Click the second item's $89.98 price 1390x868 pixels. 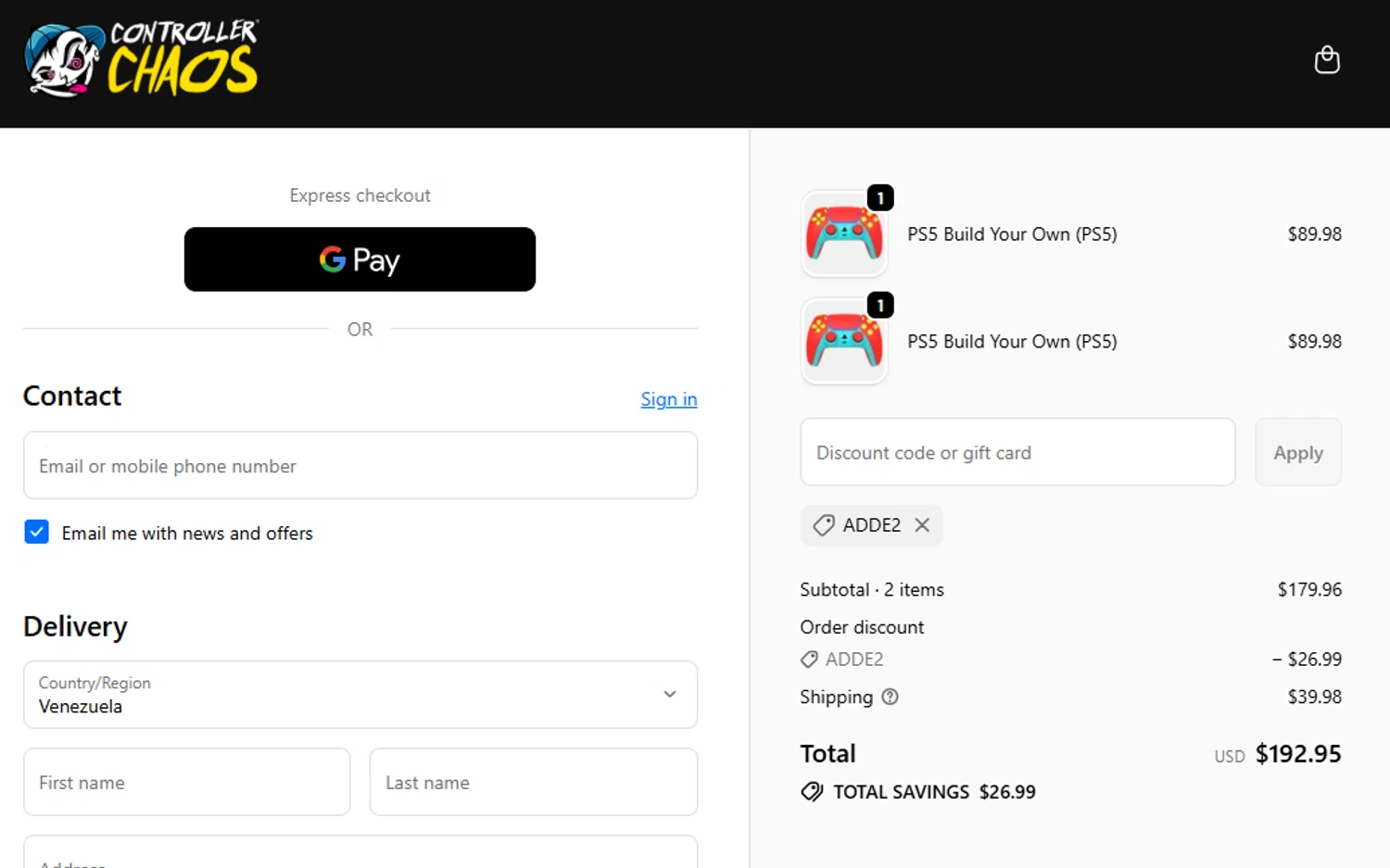click(x=1314, y=342)
